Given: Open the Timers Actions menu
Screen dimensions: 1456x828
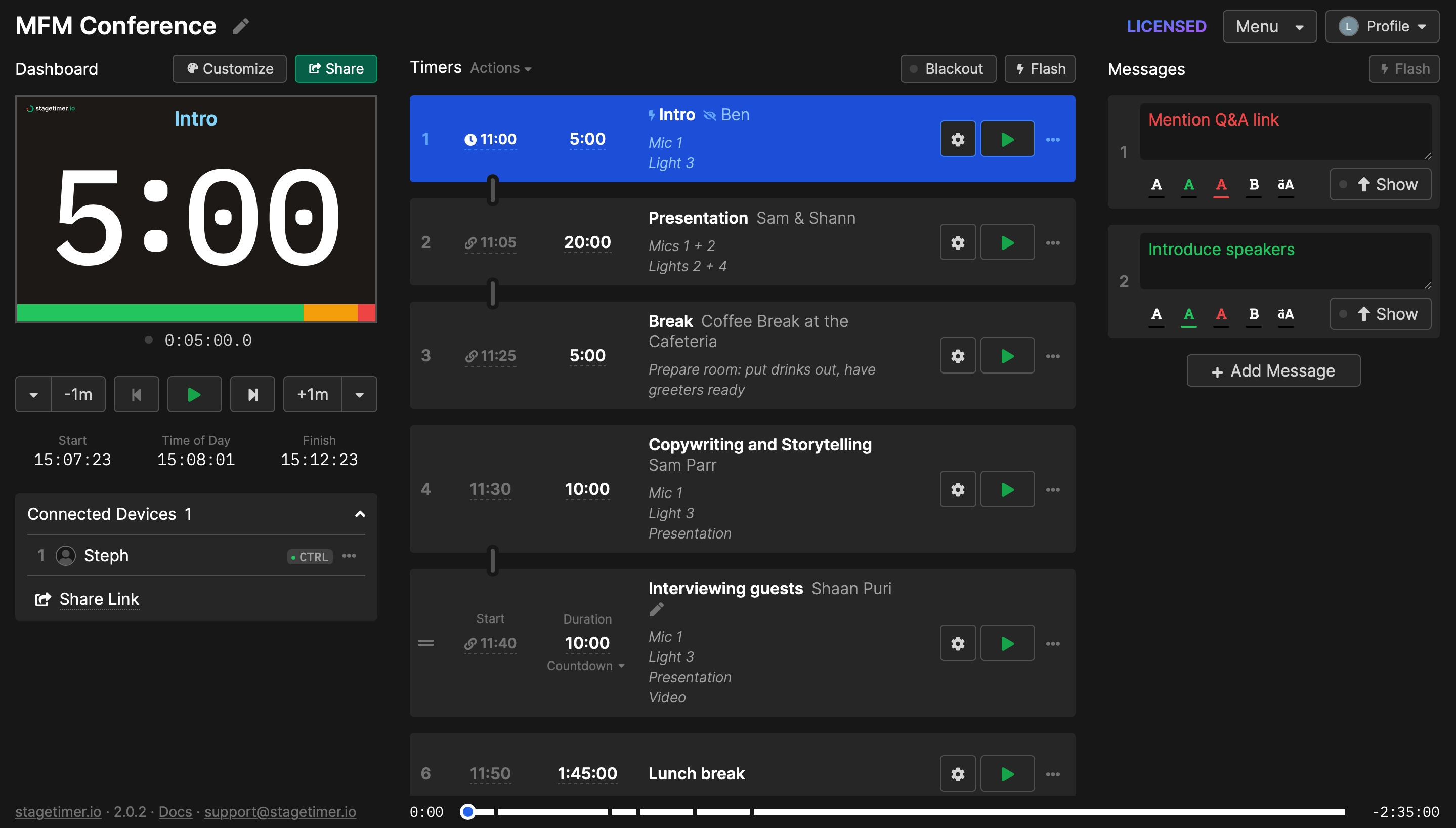Looking at the screenshot, I should 499,68.
